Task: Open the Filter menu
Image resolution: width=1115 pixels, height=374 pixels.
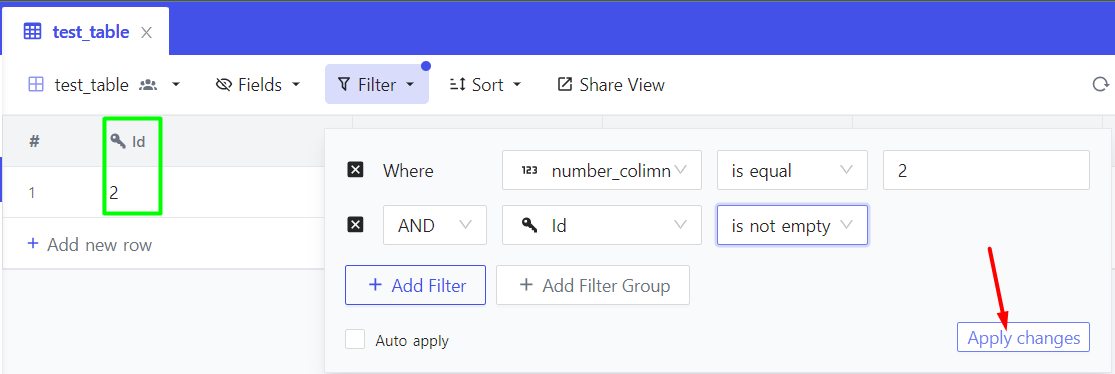Action: point(377,85)
